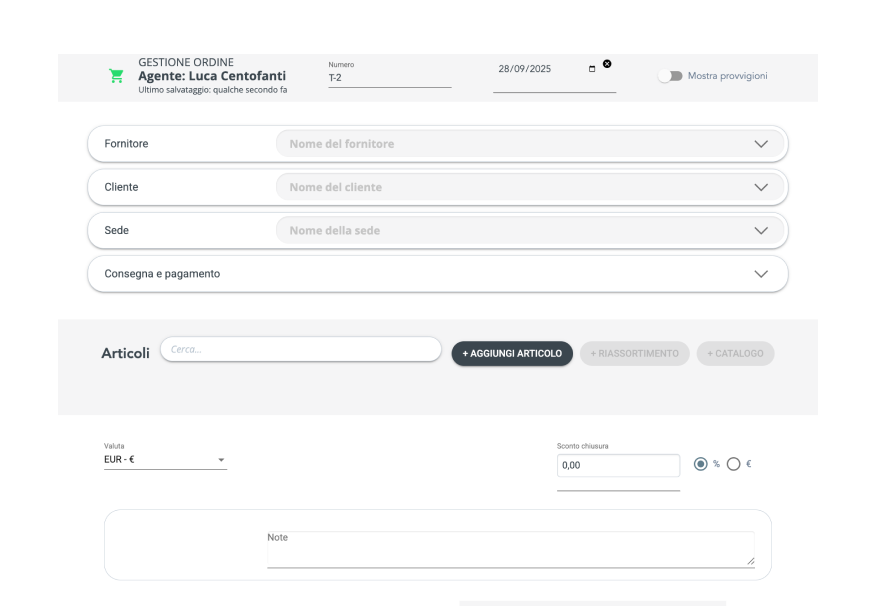Choose the euro radio button
The width and height of the screenshot is (878, 606).
tap(733, 463)
